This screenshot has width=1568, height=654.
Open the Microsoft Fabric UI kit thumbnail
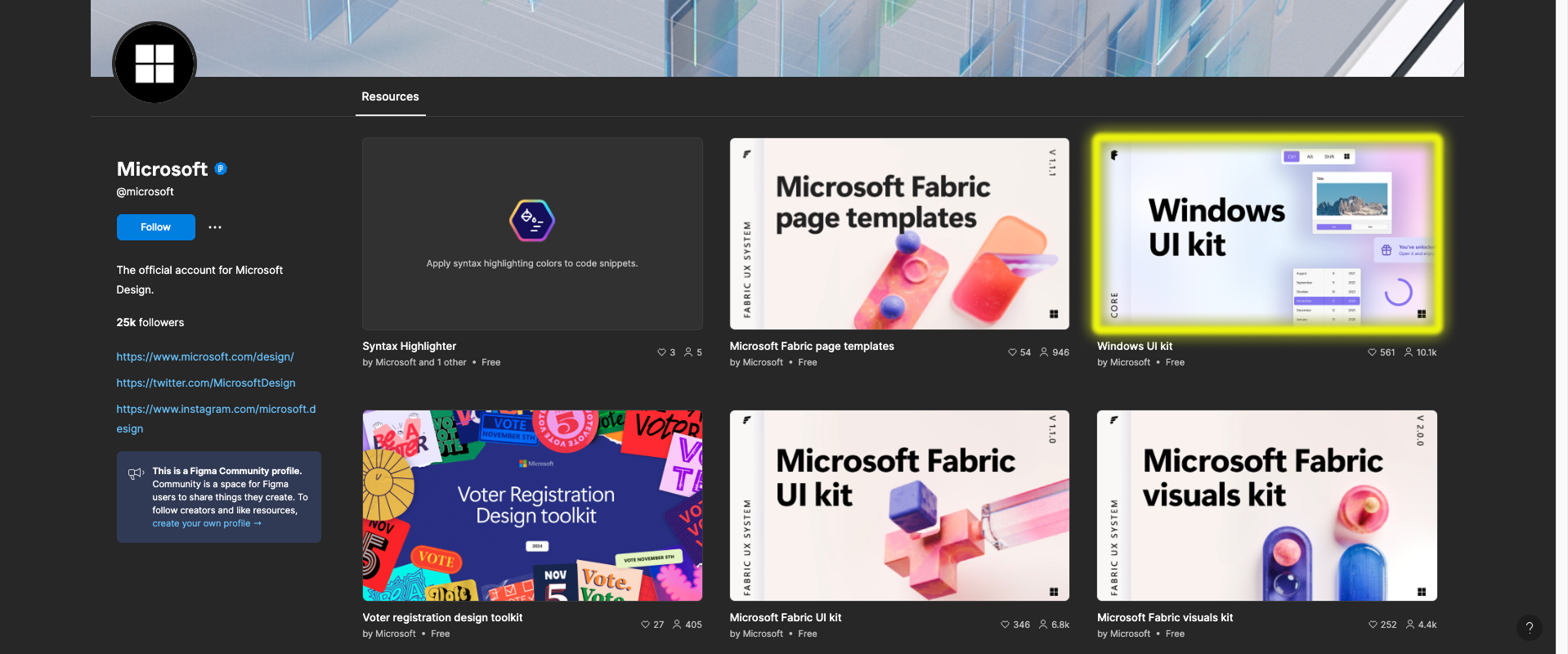point(899,505)
